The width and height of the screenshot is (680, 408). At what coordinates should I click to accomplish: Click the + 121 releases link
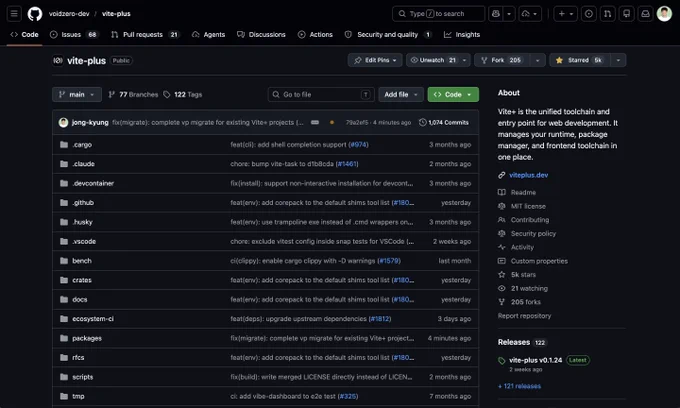tap(519, 386)
